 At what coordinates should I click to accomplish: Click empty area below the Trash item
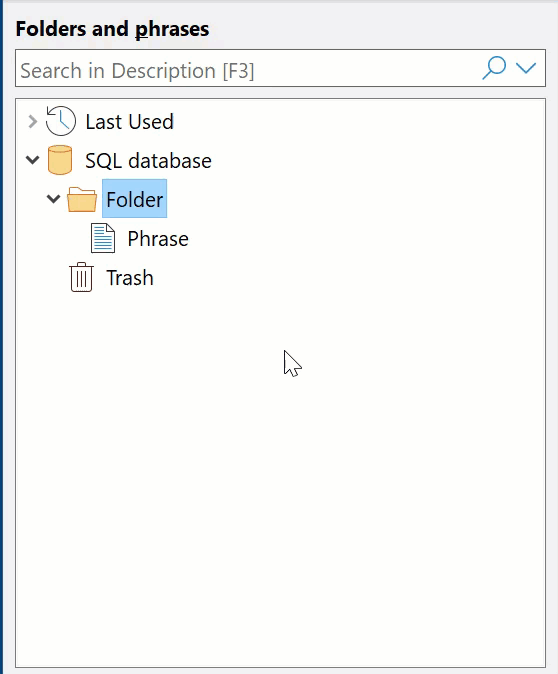[279, 473]
